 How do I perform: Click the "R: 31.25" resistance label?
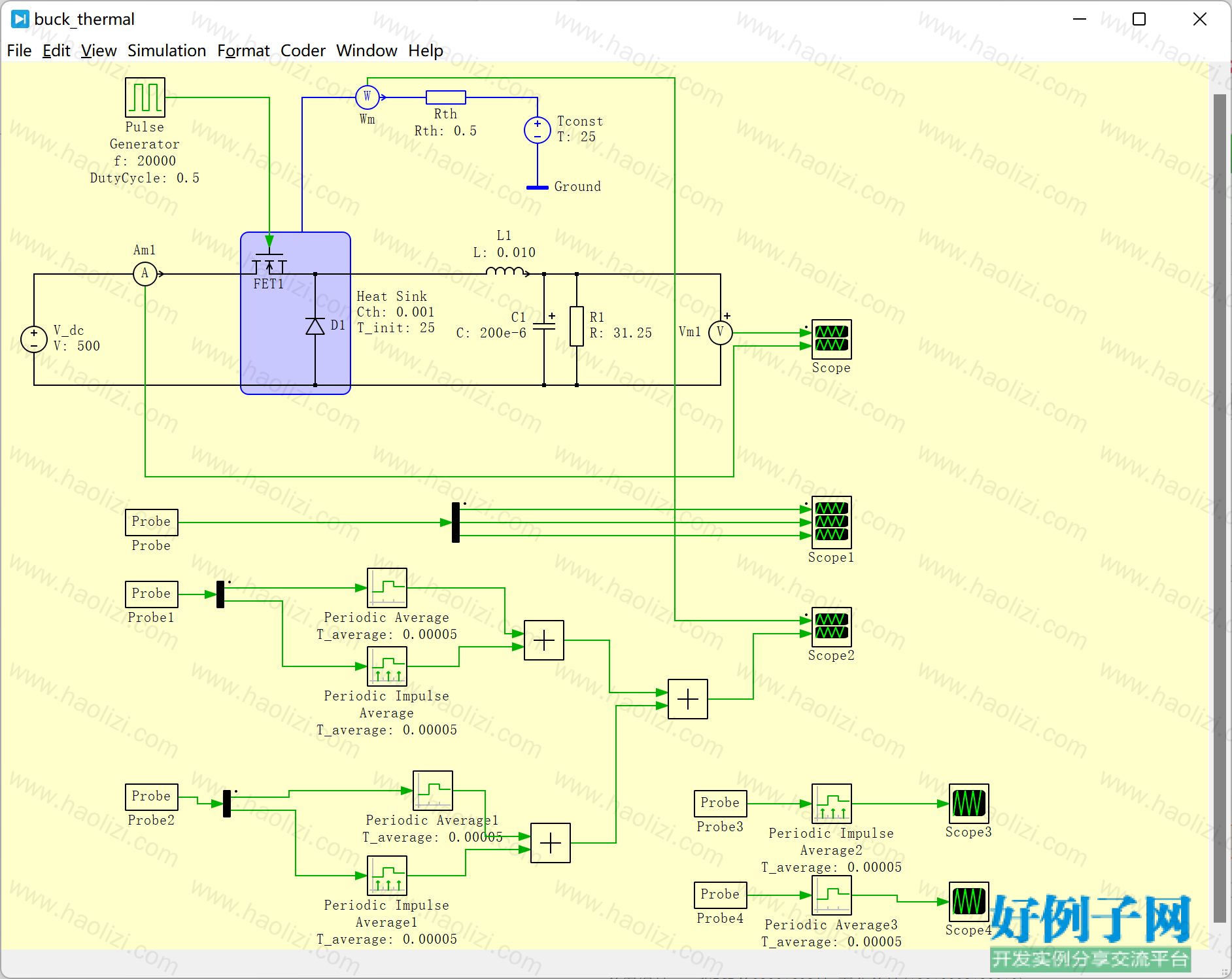point(621,333)
